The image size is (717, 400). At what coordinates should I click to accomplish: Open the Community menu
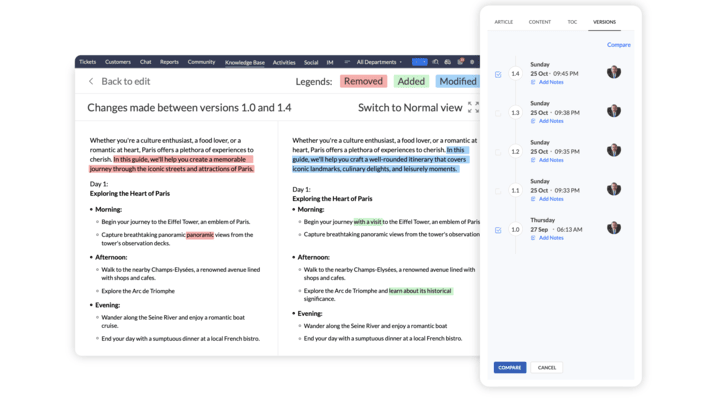coord(201,62)
